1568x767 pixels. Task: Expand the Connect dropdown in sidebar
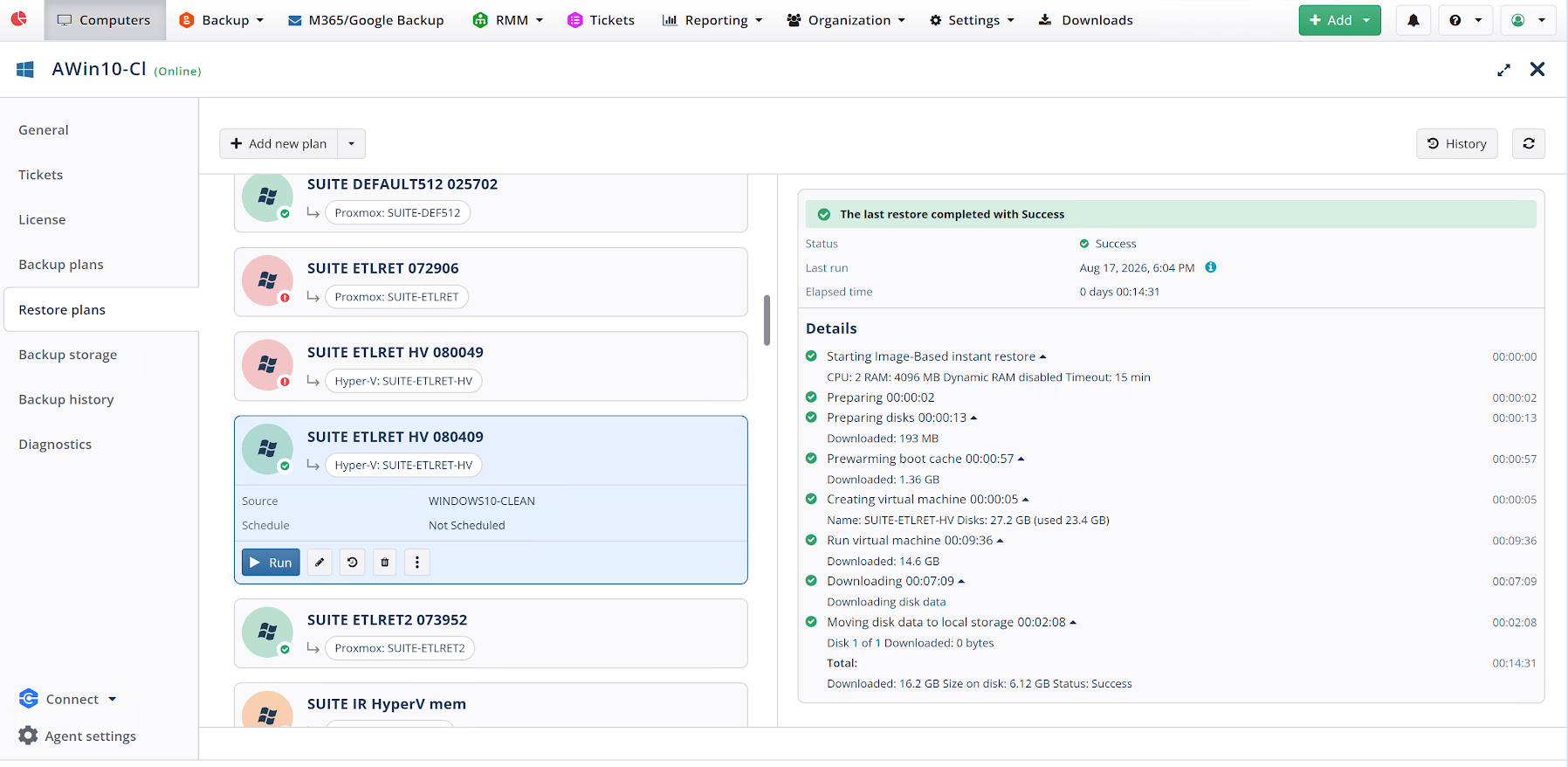[x=112, y=700]
